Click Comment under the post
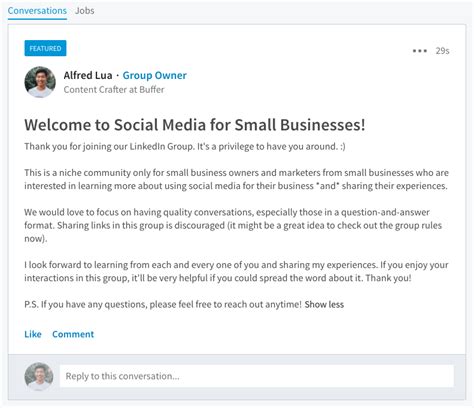Viewport: 474px width, 408px height. point(73,334)
